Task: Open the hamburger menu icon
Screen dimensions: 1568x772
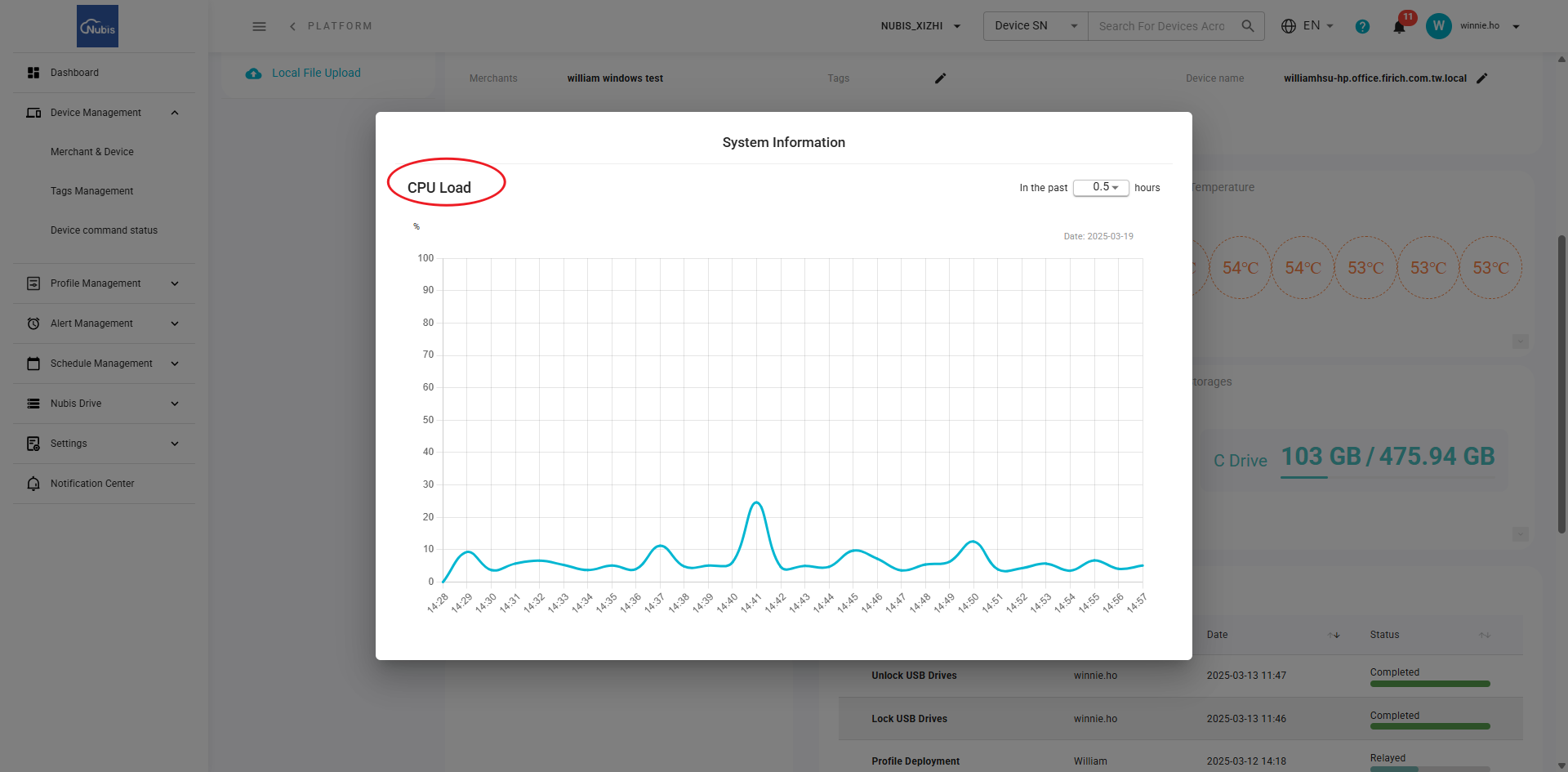Action: pos(259,26)
